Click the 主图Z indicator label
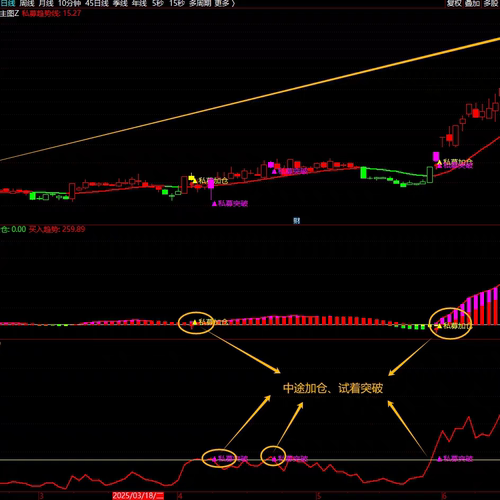This screenshot has width=500, height=500. pos(9,13)
